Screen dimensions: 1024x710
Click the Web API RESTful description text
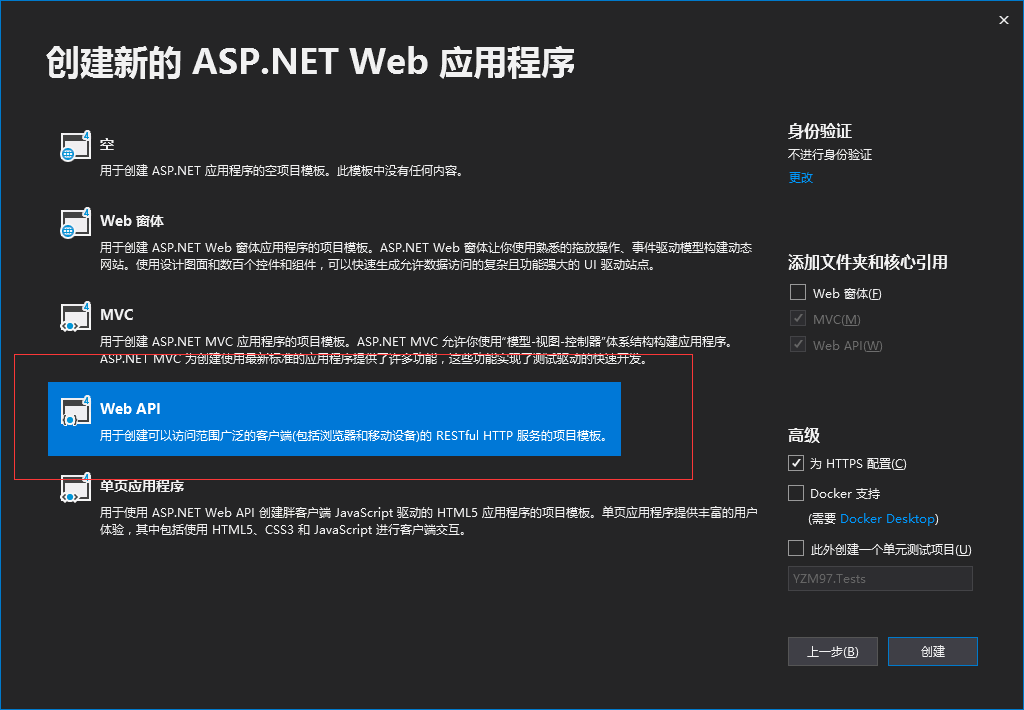354,435
